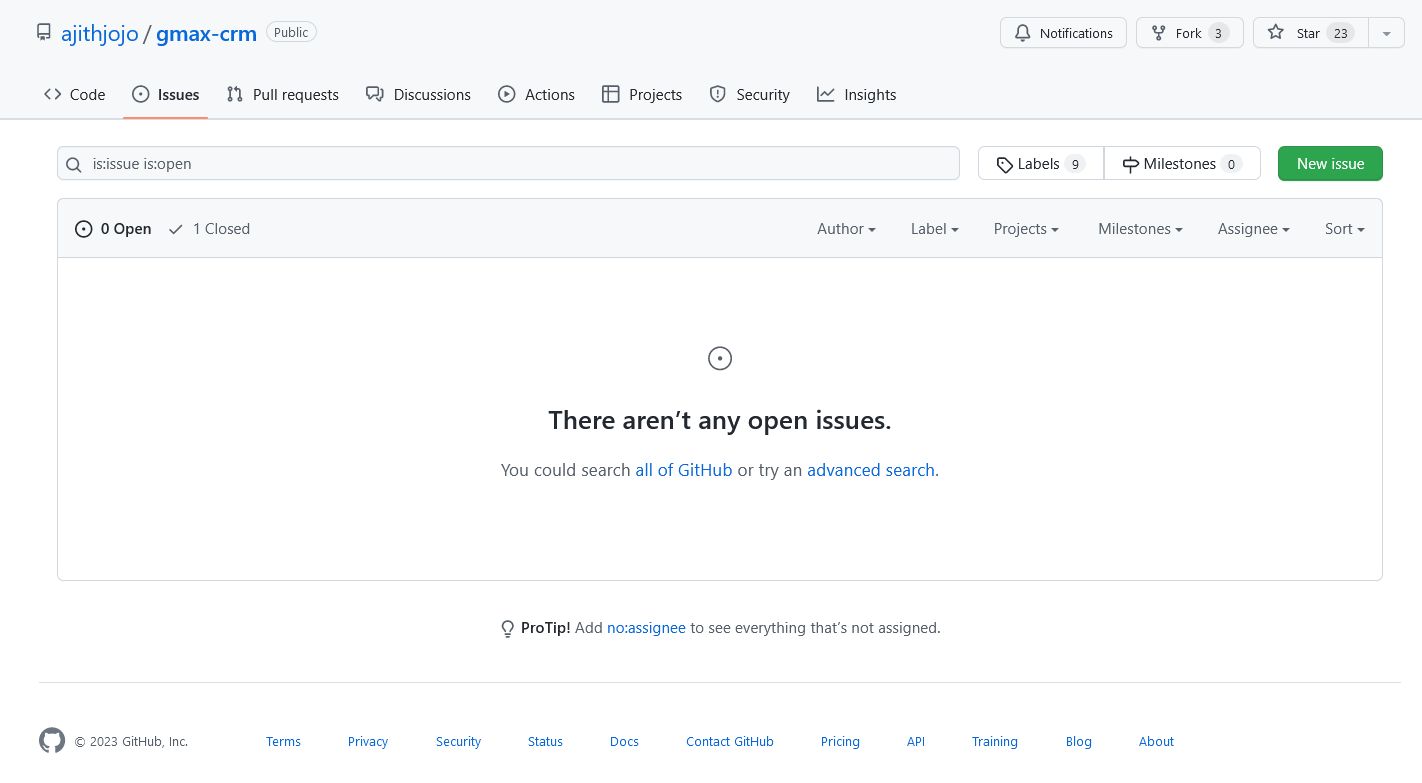Click the Notifications bell button
This screenshot has width=1422, height=783.
pos(1063,33)
